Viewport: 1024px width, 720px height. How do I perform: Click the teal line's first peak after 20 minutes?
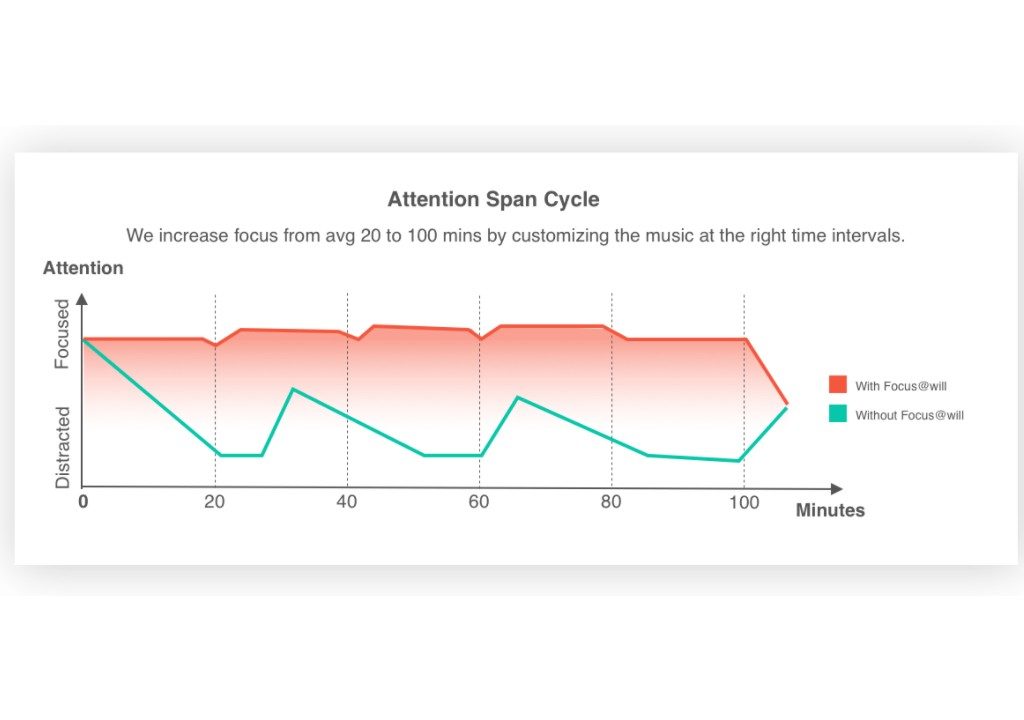(292, 389)
